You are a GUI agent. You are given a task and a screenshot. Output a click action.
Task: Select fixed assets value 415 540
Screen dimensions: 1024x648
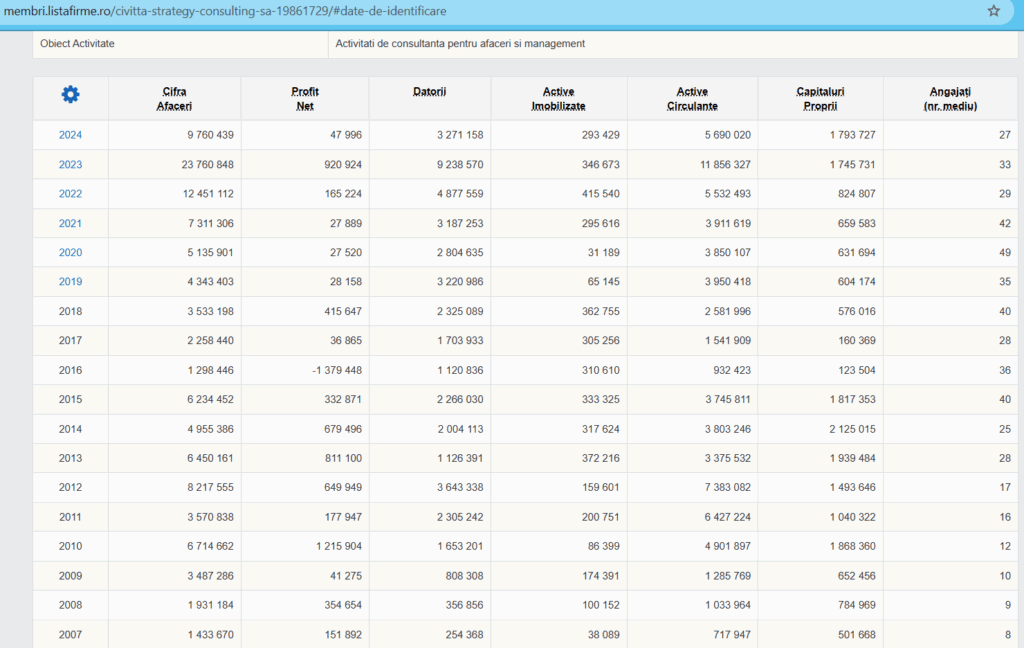click(x=601, y=194)
